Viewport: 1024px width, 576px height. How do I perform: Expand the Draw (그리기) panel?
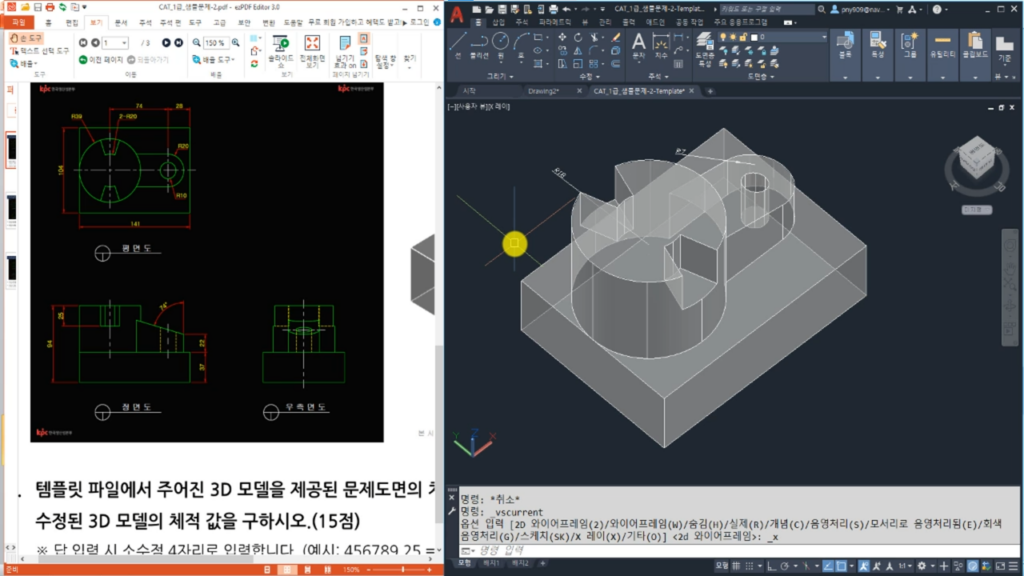(x=500, y=76)
